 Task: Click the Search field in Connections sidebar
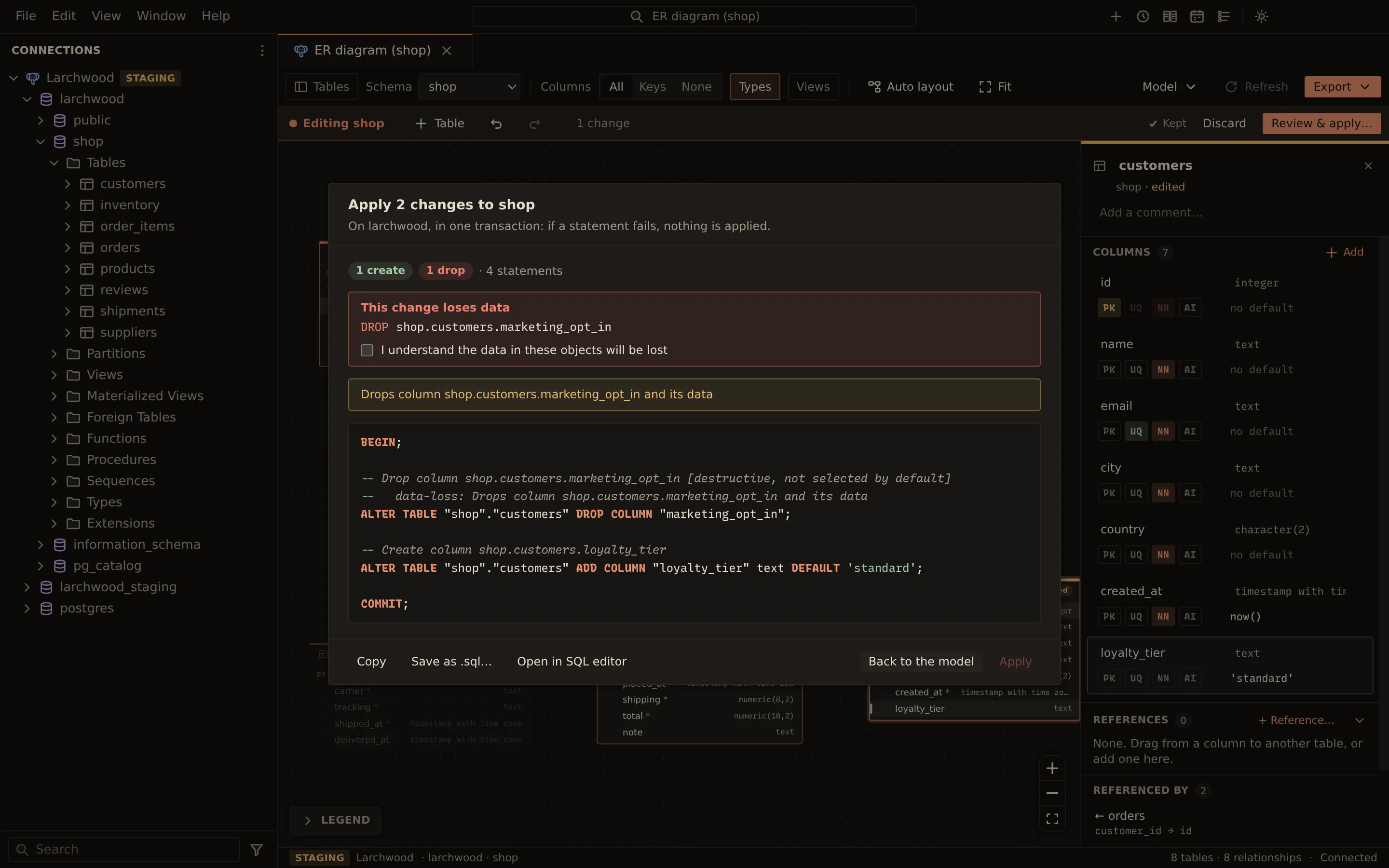[x=124, y=849]
